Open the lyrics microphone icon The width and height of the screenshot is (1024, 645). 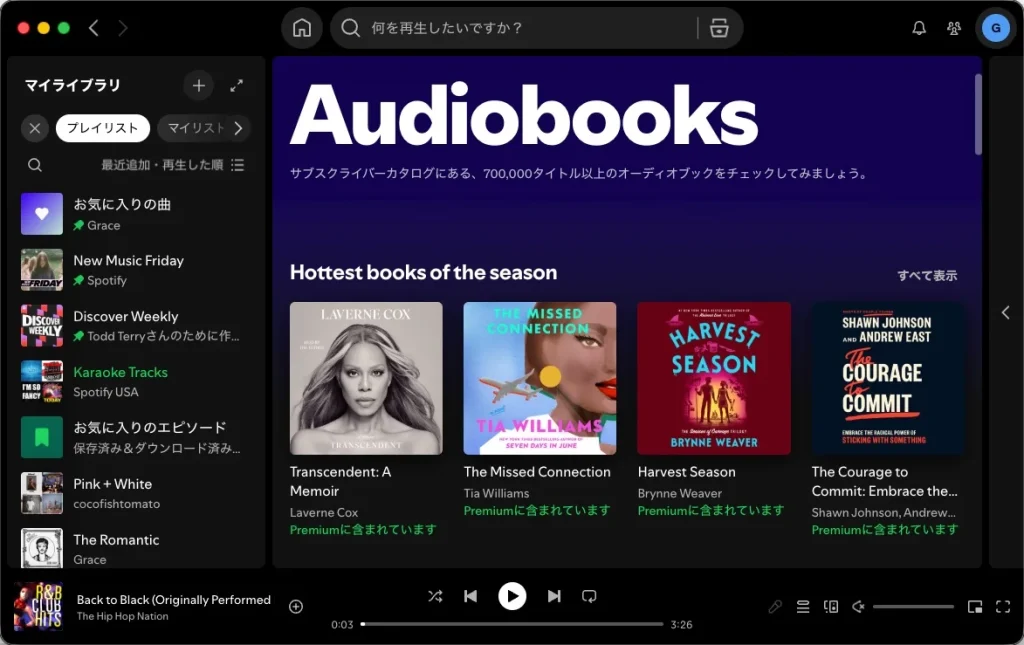(x=775, y=606)
